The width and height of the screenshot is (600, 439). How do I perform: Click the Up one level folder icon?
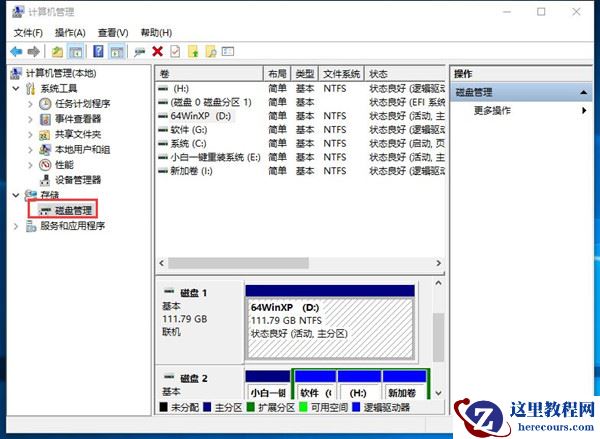tap(57, 51)
